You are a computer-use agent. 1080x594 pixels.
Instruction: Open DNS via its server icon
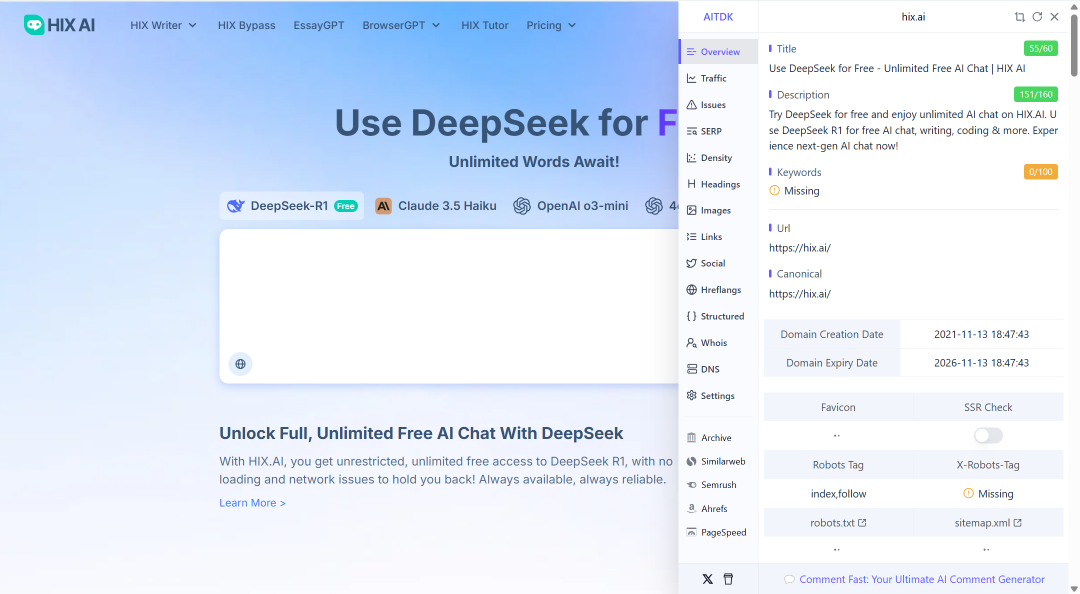click(692, 369)
